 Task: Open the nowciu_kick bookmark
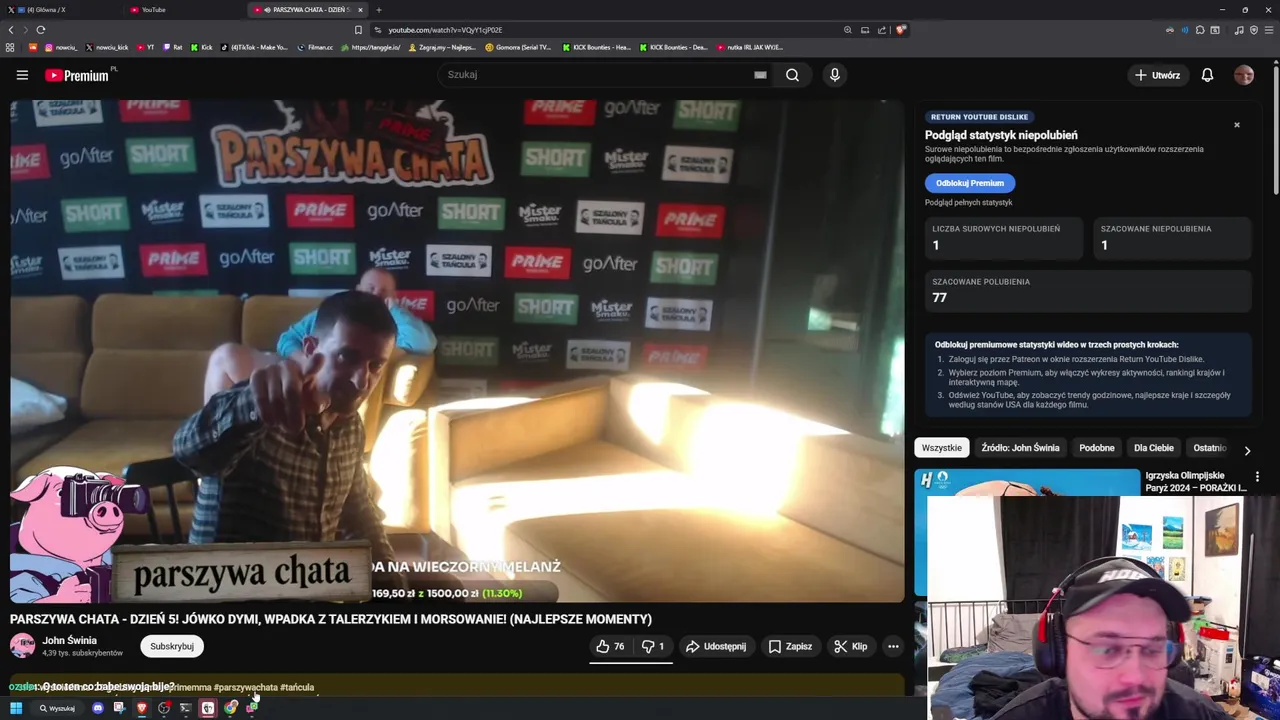click(x=107, y=47)
